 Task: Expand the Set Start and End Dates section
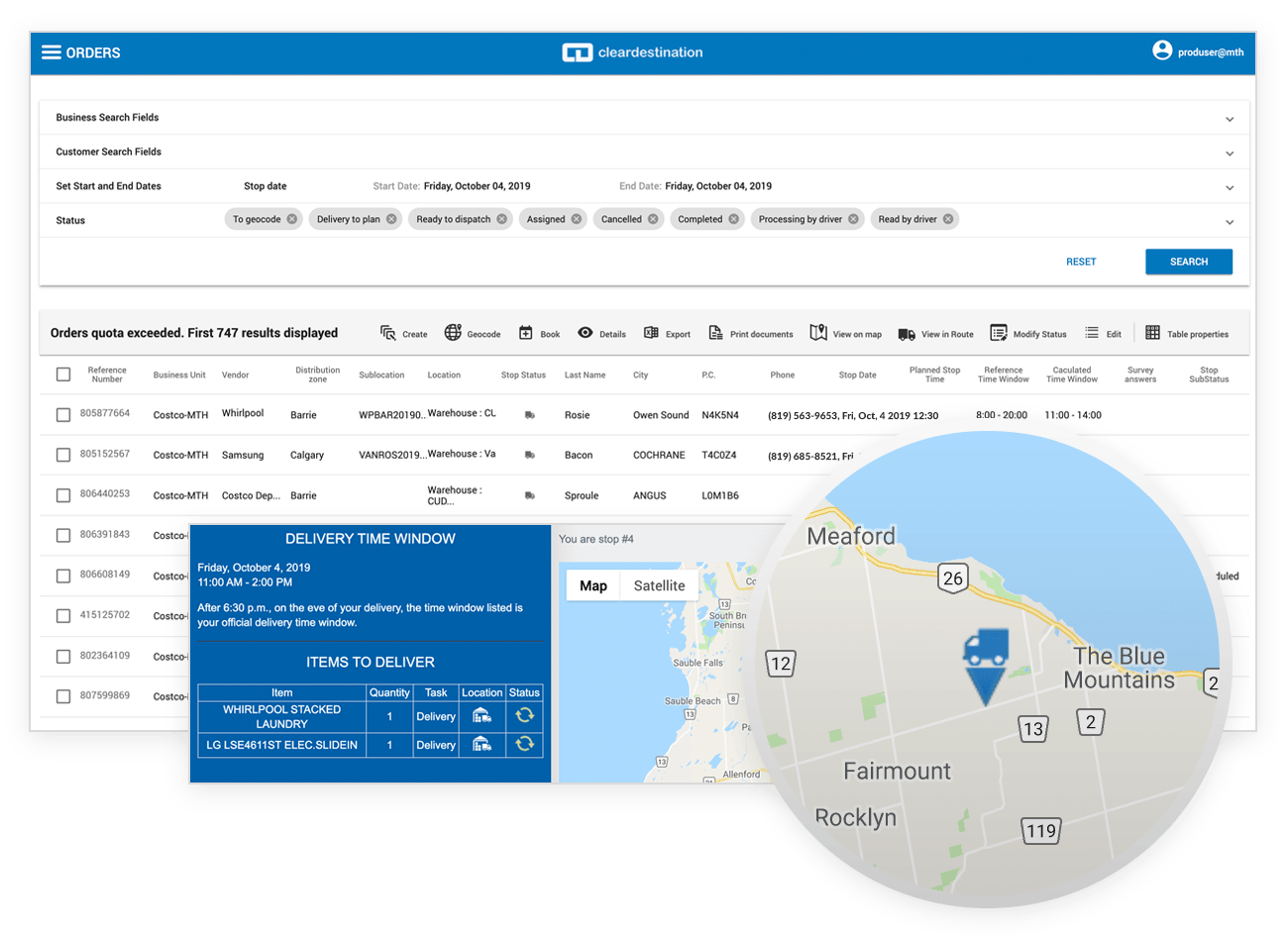pyautogui.click(x=1230, y=188)
